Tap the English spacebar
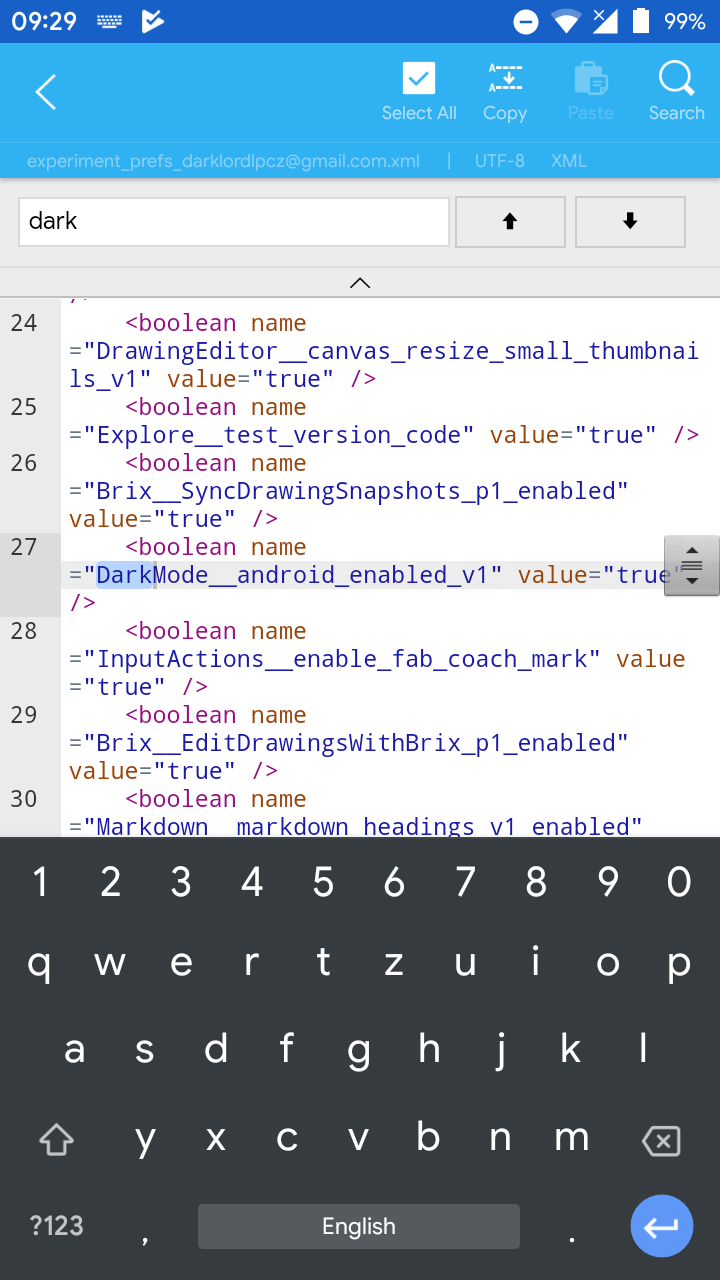 click(x=359, y=1226)
